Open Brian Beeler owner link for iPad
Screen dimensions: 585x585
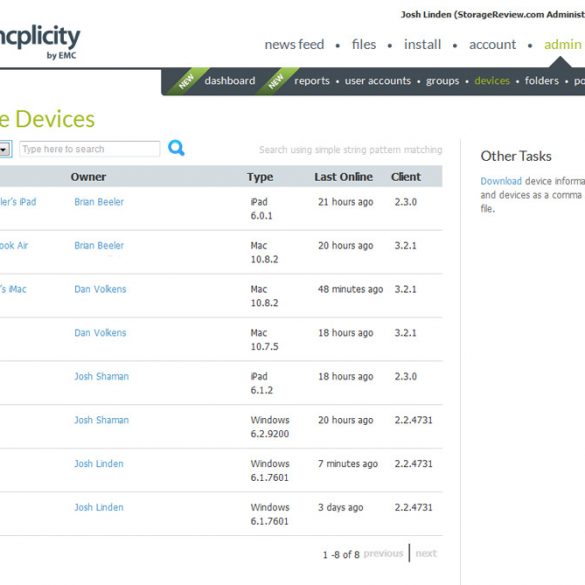click(99, 202)
